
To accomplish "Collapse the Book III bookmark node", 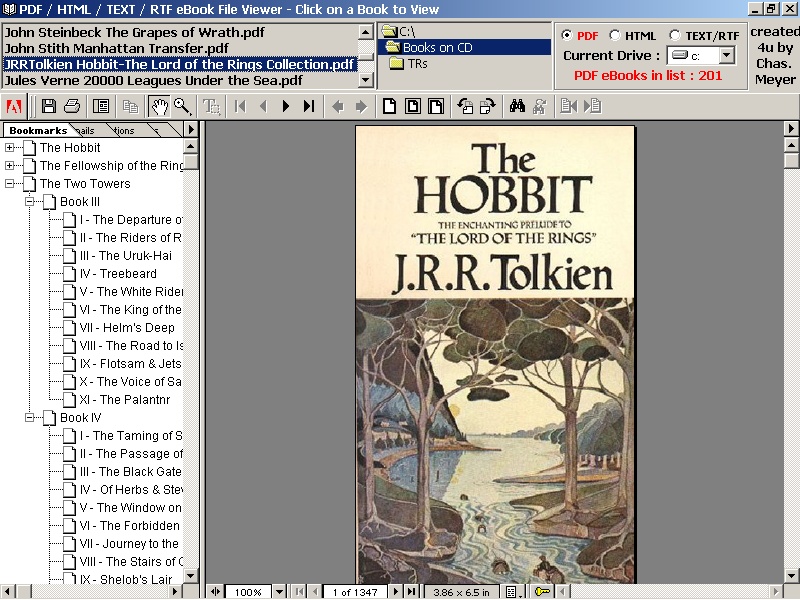I will pyautogui.click(x=30, y=202).
